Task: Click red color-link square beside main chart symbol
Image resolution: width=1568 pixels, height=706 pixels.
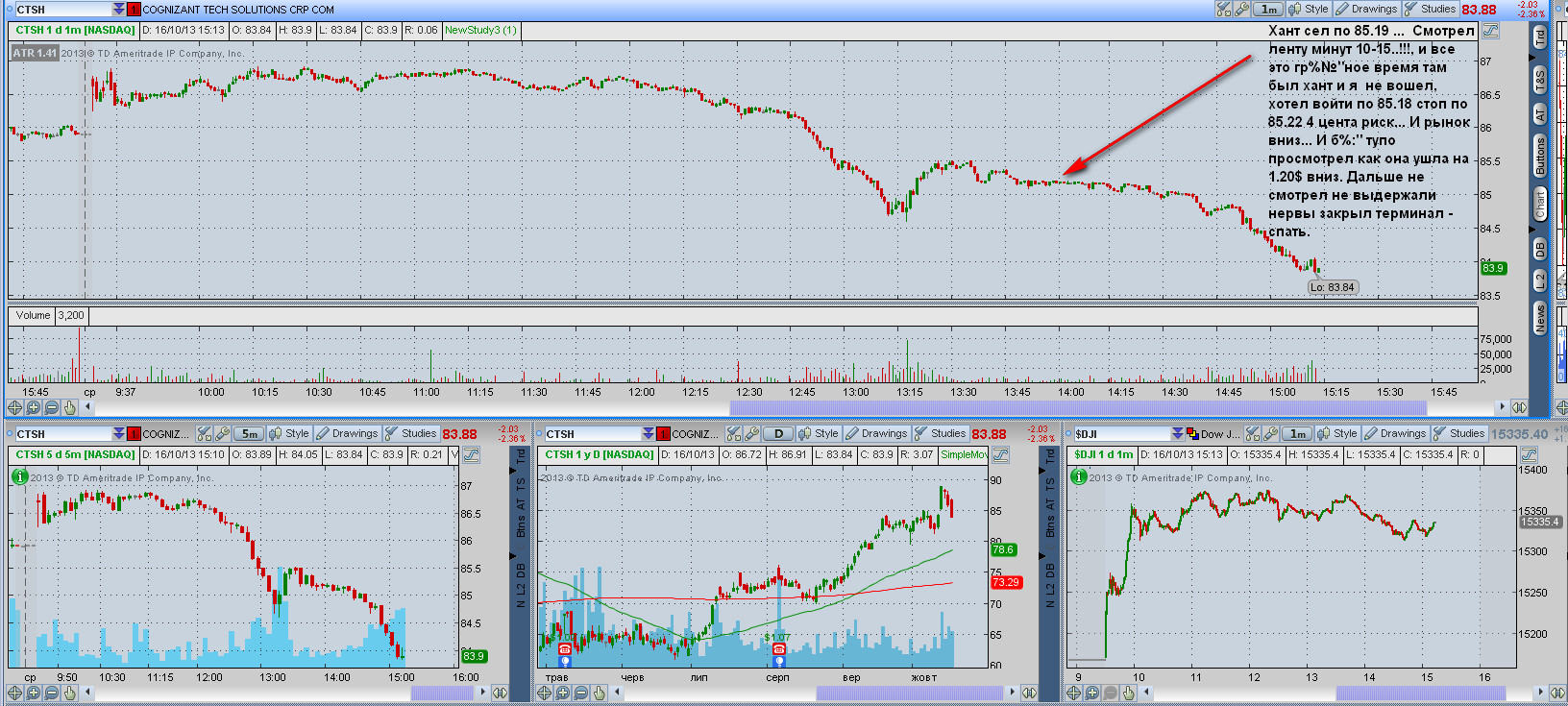Action: coord(134,9)
